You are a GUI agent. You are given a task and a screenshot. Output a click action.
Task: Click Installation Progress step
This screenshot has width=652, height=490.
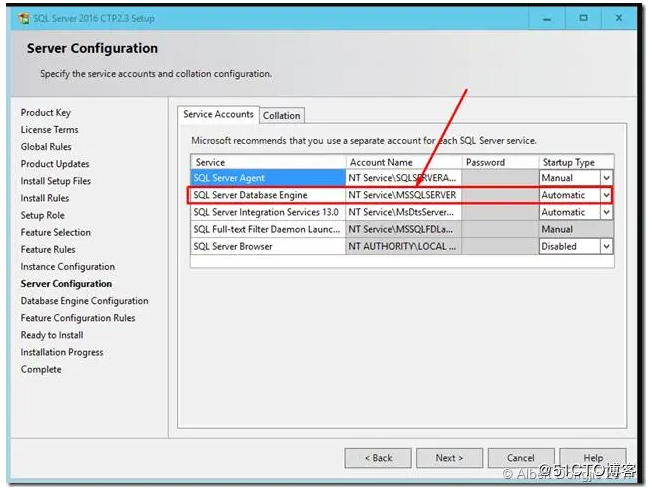(62, 352)
